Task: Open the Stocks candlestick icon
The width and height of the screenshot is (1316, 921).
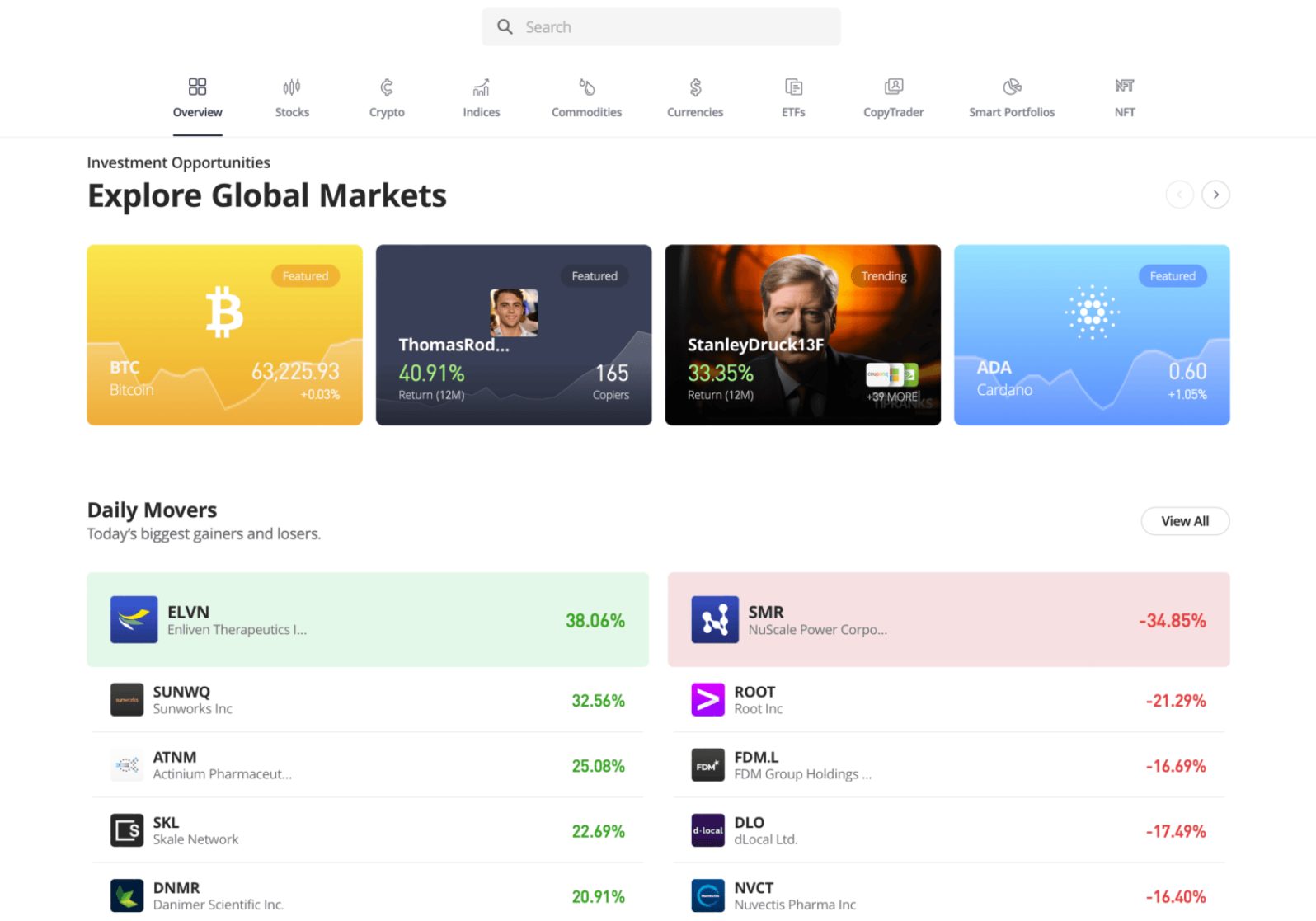Action: coord(292,87)
